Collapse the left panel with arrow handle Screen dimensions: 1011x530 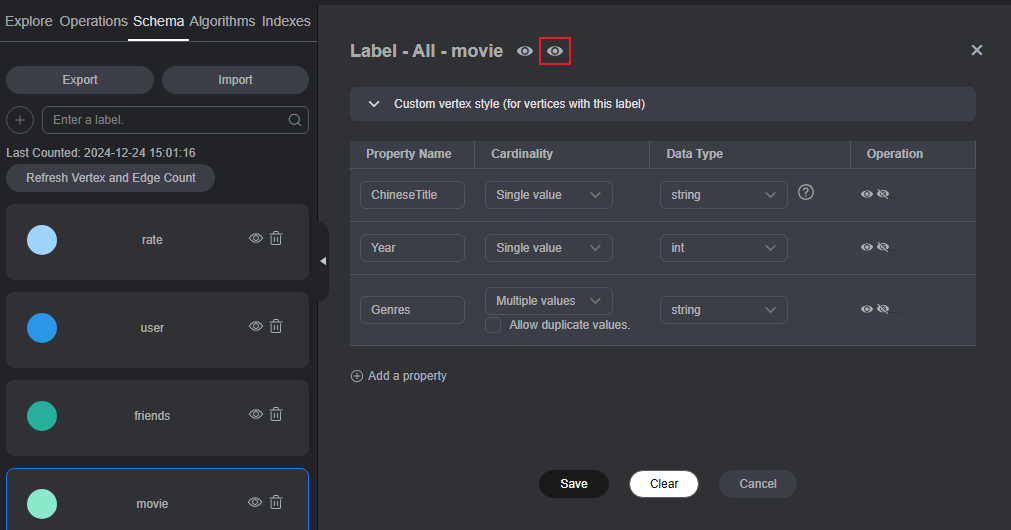pos(323,261)
